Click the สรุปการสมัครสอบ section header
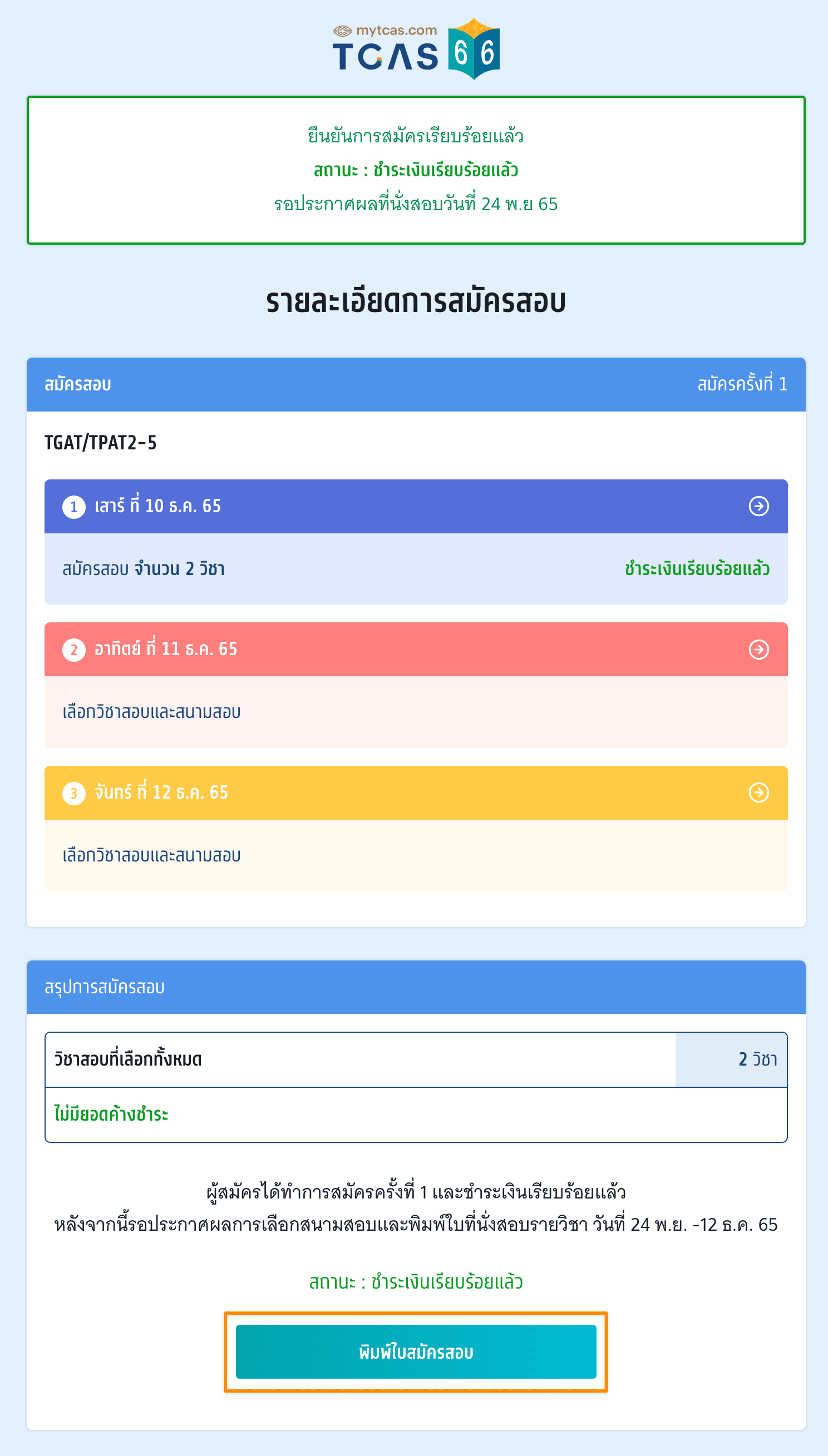Screen dimensions: 828x1456 coord(416,987)
